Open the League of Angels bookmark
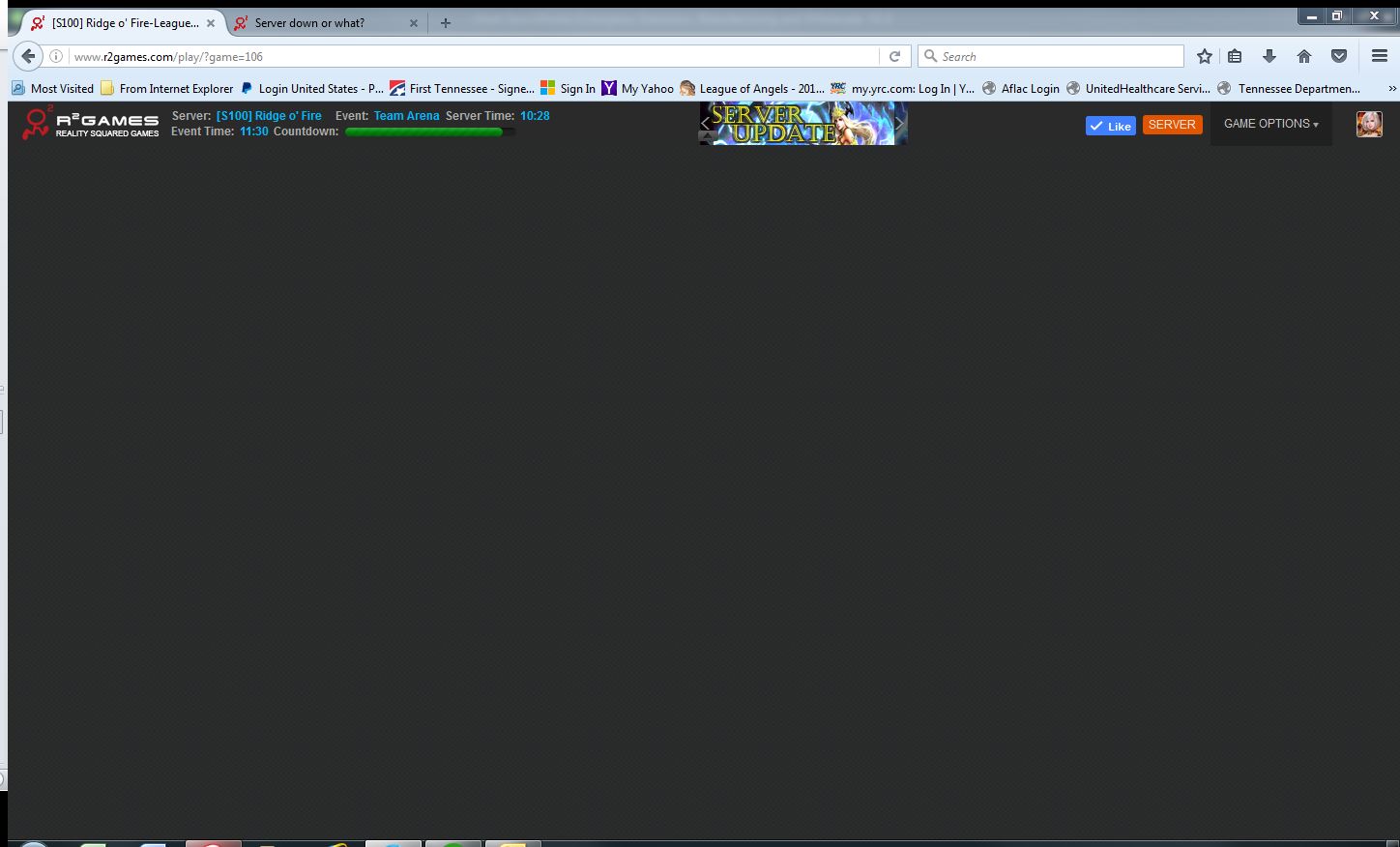This screenshot has width=1400, height=847. point(752,88)
